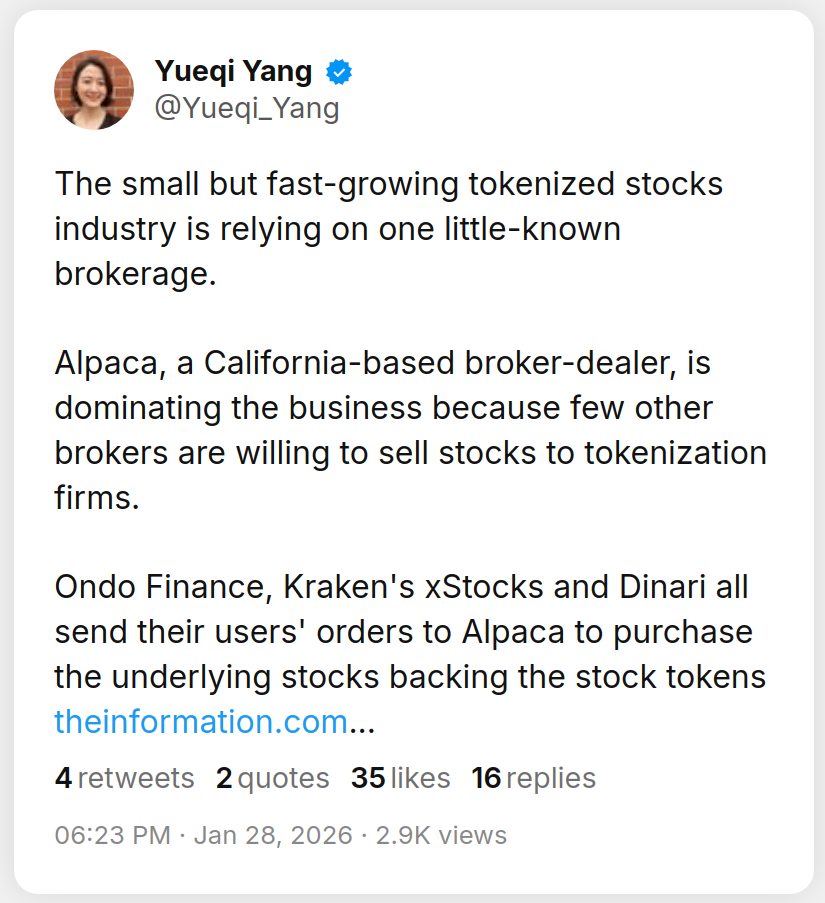
Task: View the 4 retweets list
Action: tap(124, 778)
